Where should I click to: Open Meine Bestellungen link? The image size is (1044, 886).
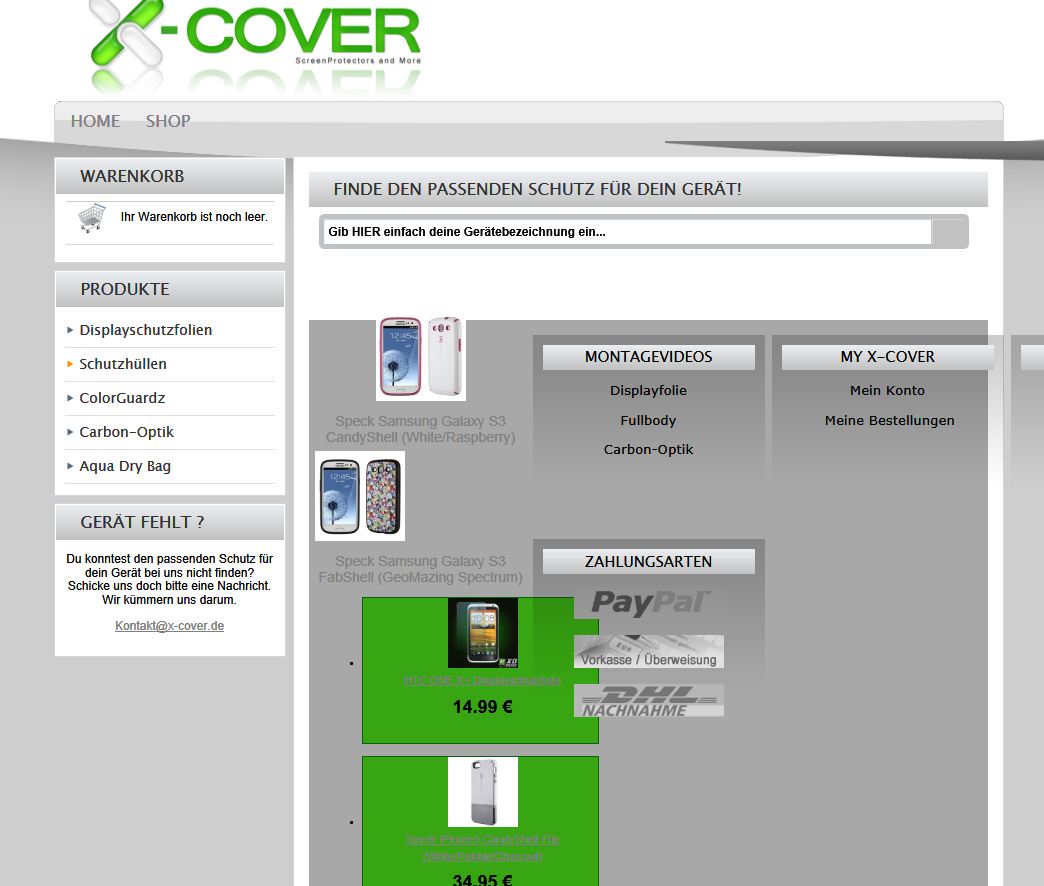tap(889, 421)
